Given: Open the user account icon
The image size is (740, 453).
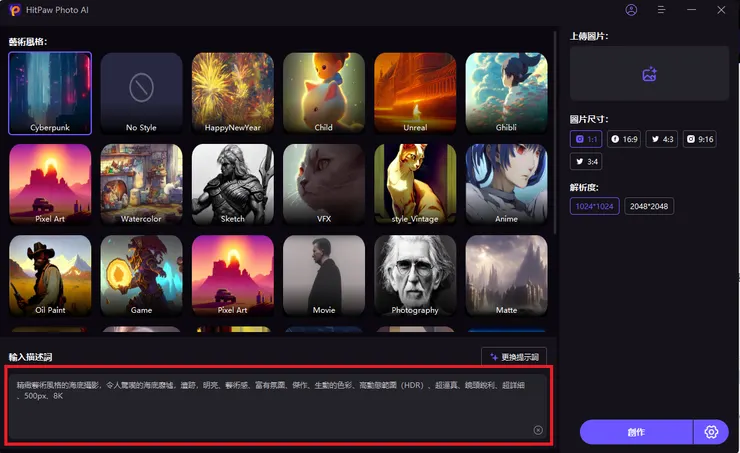Looking at the screenshot, I should coord(631,10).
